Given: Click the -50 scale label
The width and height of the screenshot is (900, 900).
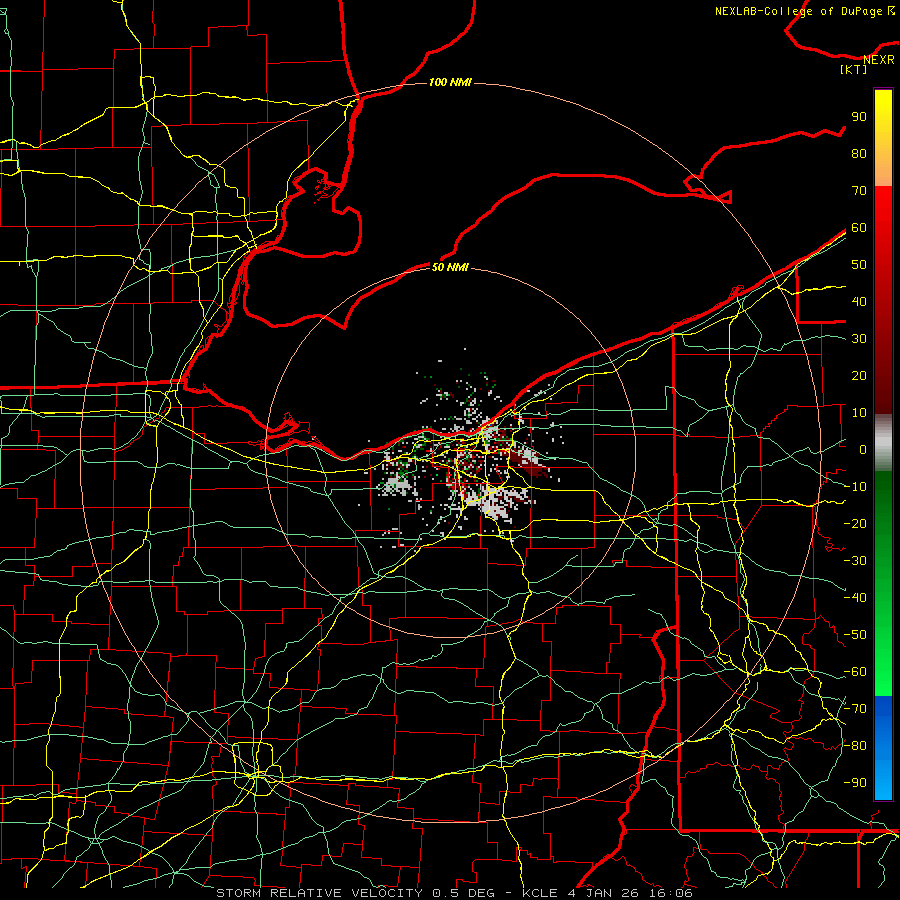Looking at the screenshot, I should (855, 635).
